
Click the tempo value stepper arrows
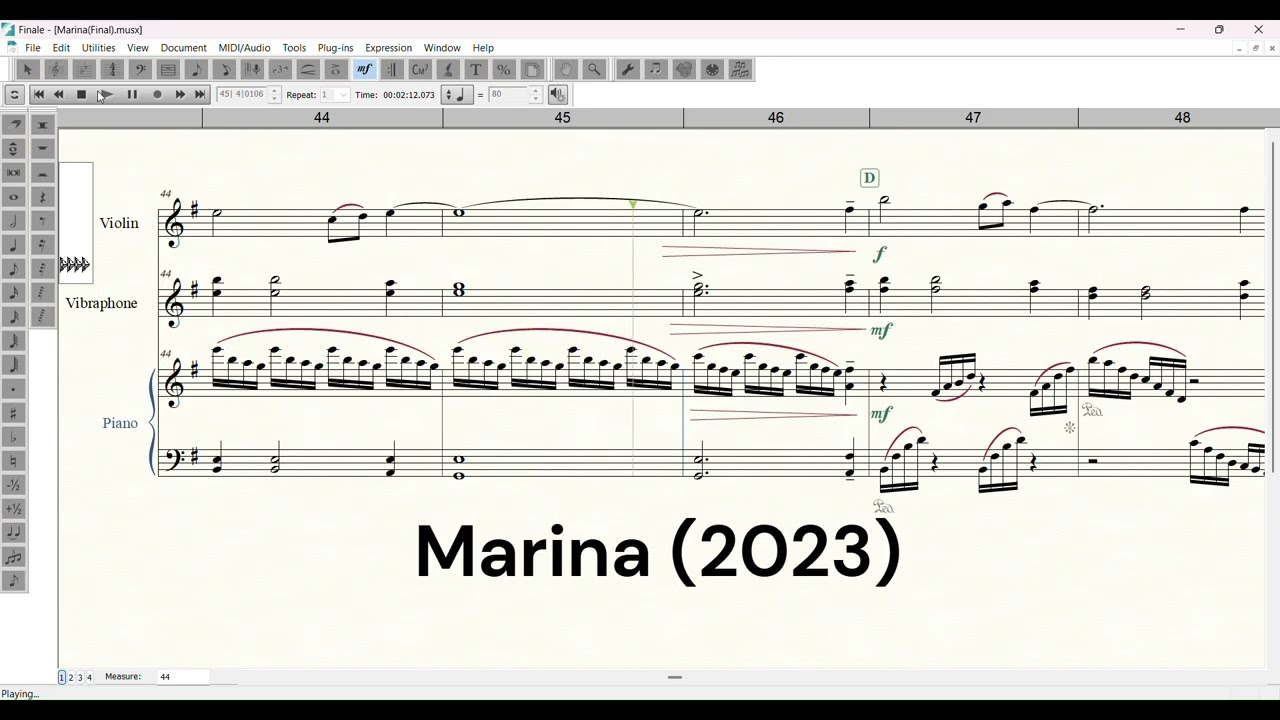click(536, 95)
